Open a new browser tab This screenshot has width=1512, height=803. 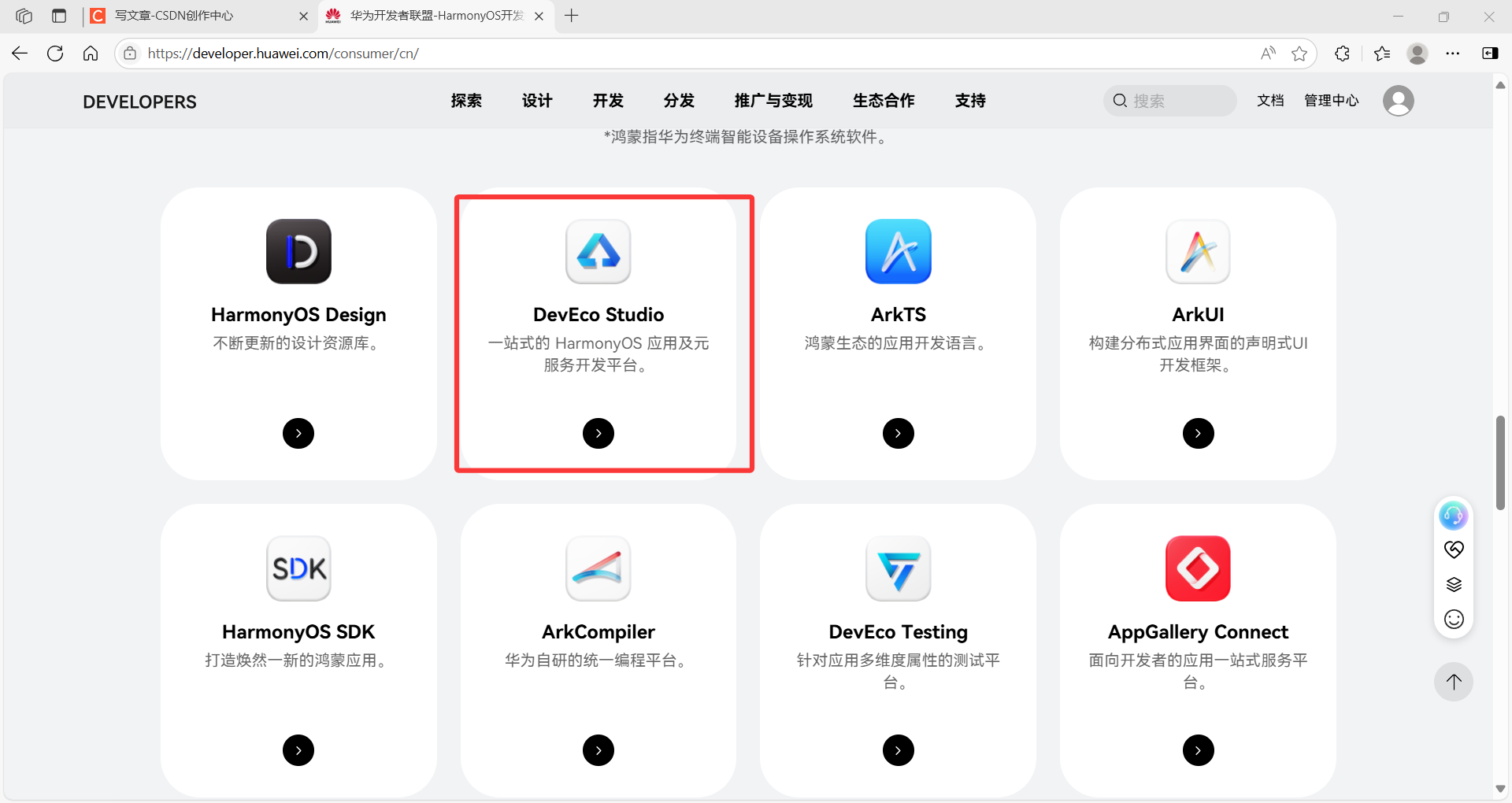click(x=572, y=16)
